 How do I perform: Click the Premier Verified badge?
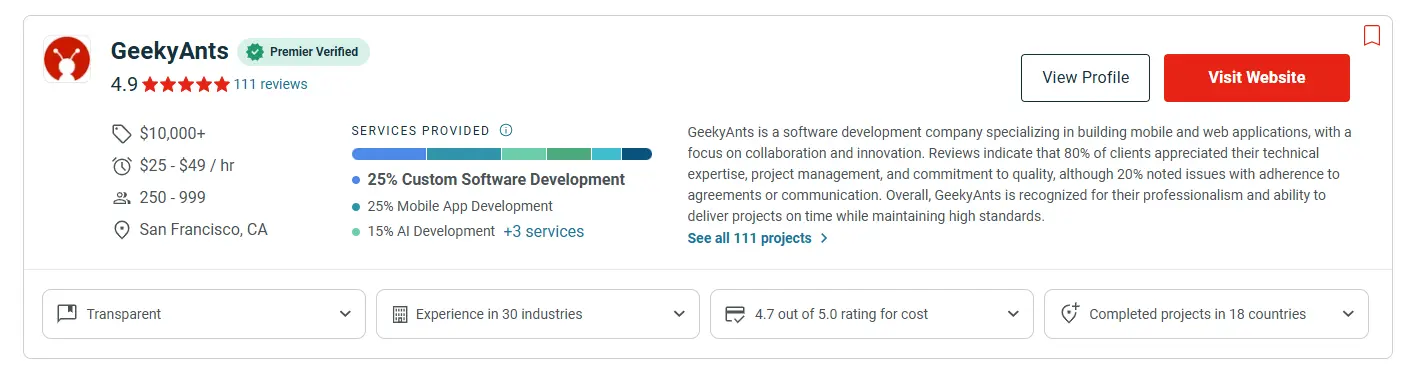coord(303,52)
